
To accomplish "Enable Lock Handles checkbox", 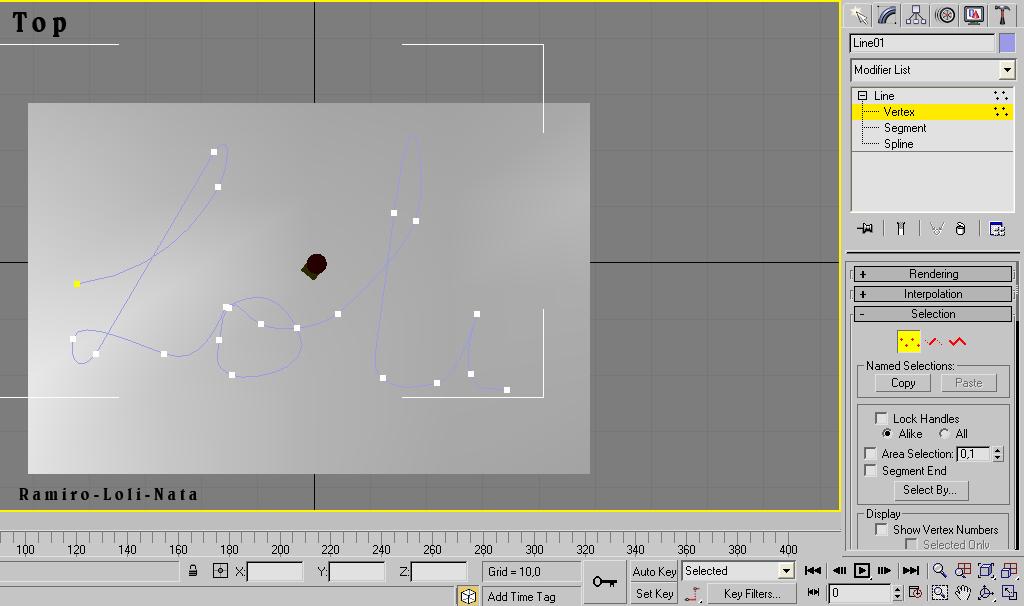I will pyautogui.click(x=881, y=418).
